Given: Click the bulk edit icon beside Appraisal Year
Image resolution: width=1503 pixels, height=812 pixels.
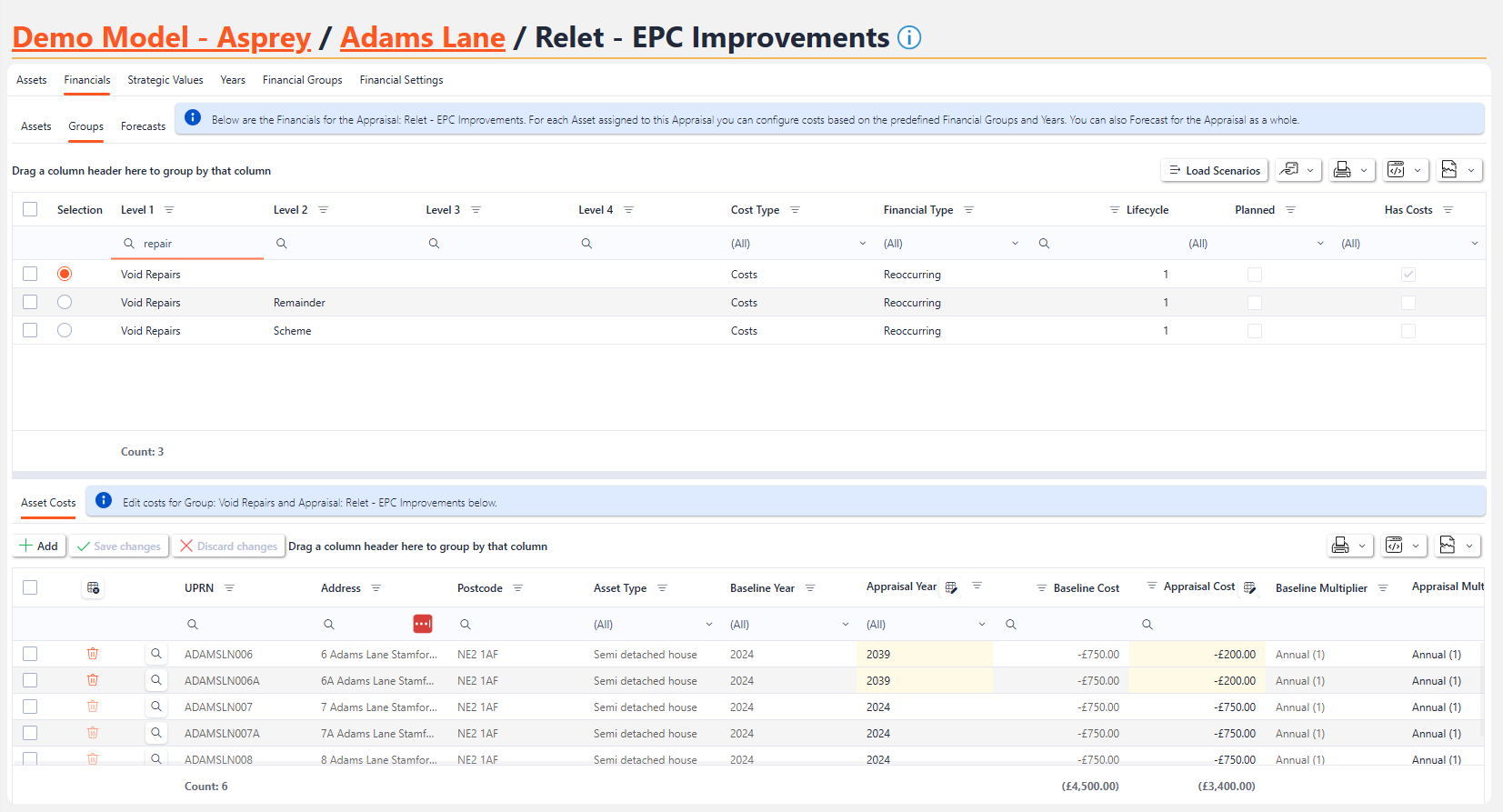Looking at the screenshot, I should pos(951,587).
